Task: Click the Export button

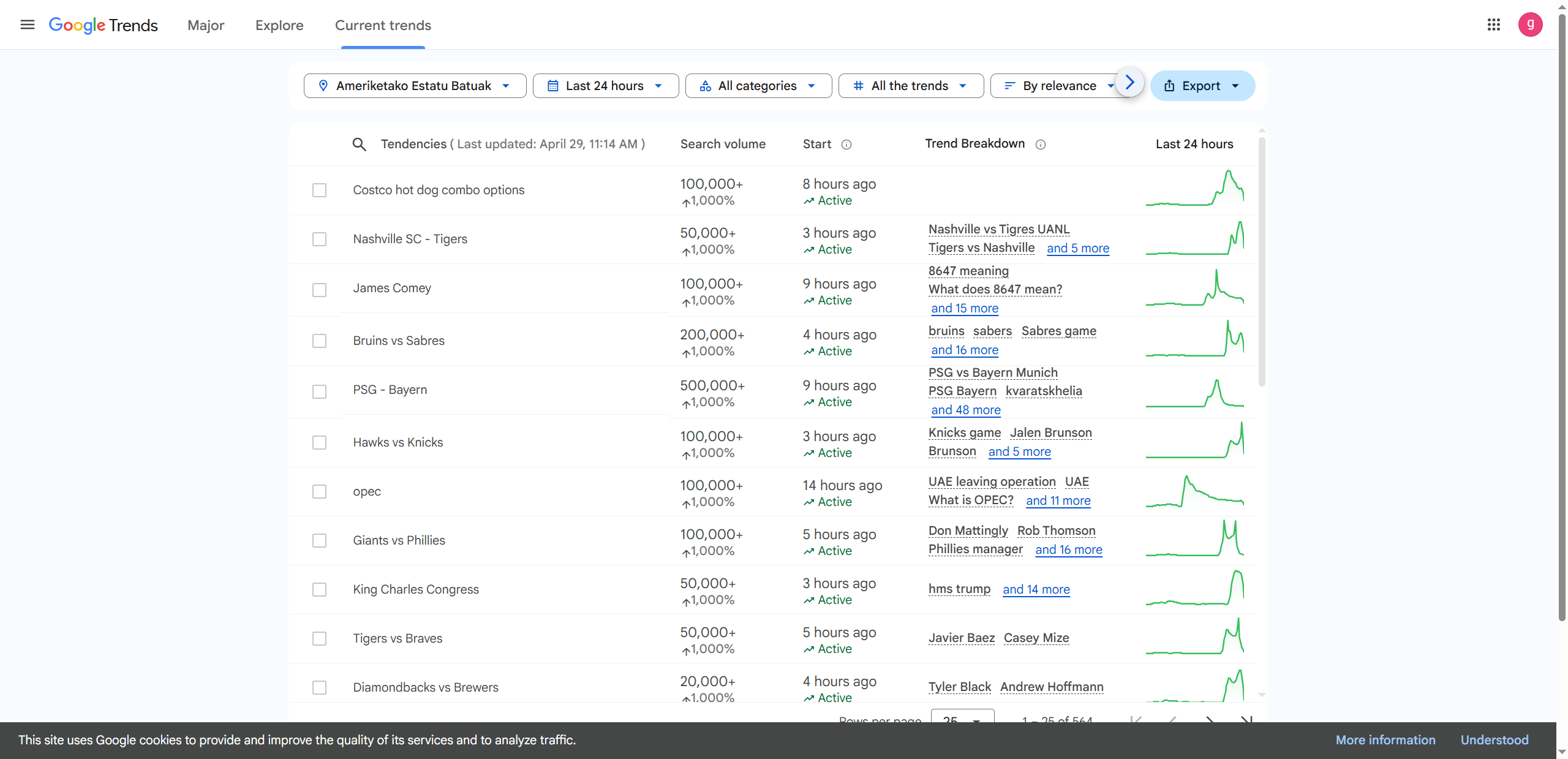Action: click(x=1202, y=86)
